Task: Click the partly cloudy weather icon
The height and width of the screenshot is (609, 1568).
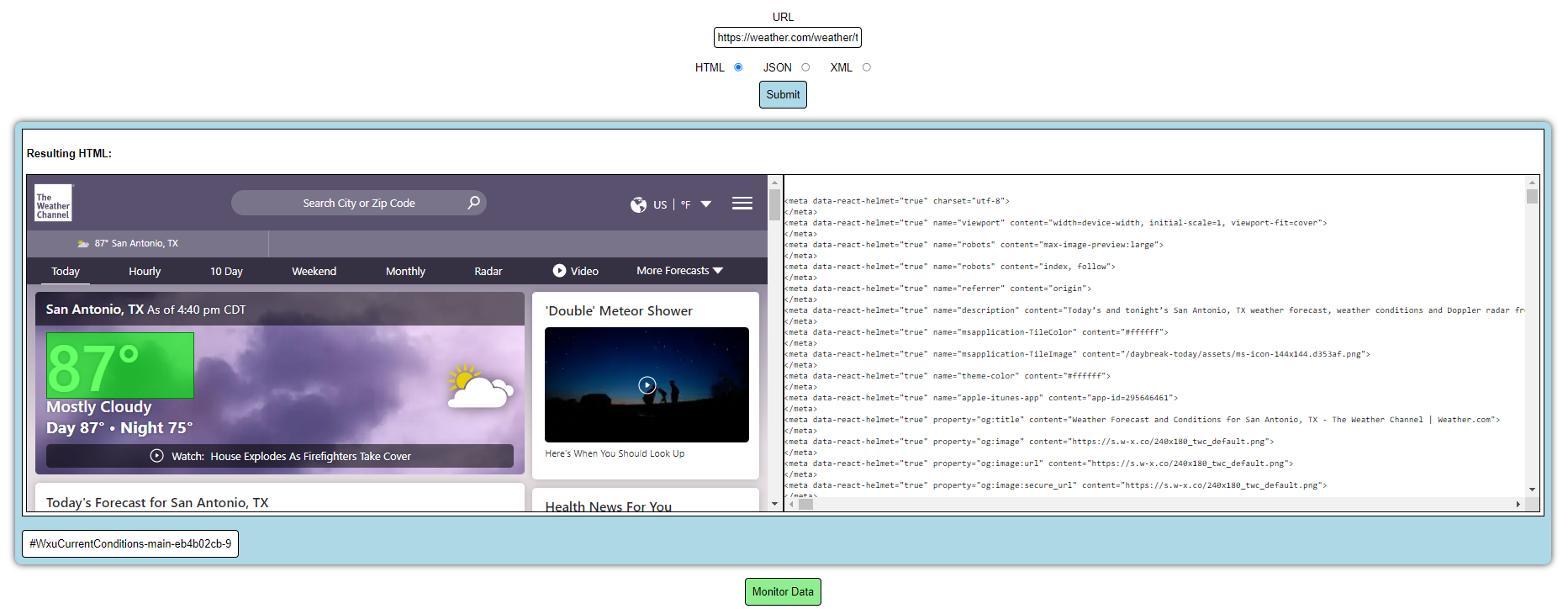Action: 480,387
